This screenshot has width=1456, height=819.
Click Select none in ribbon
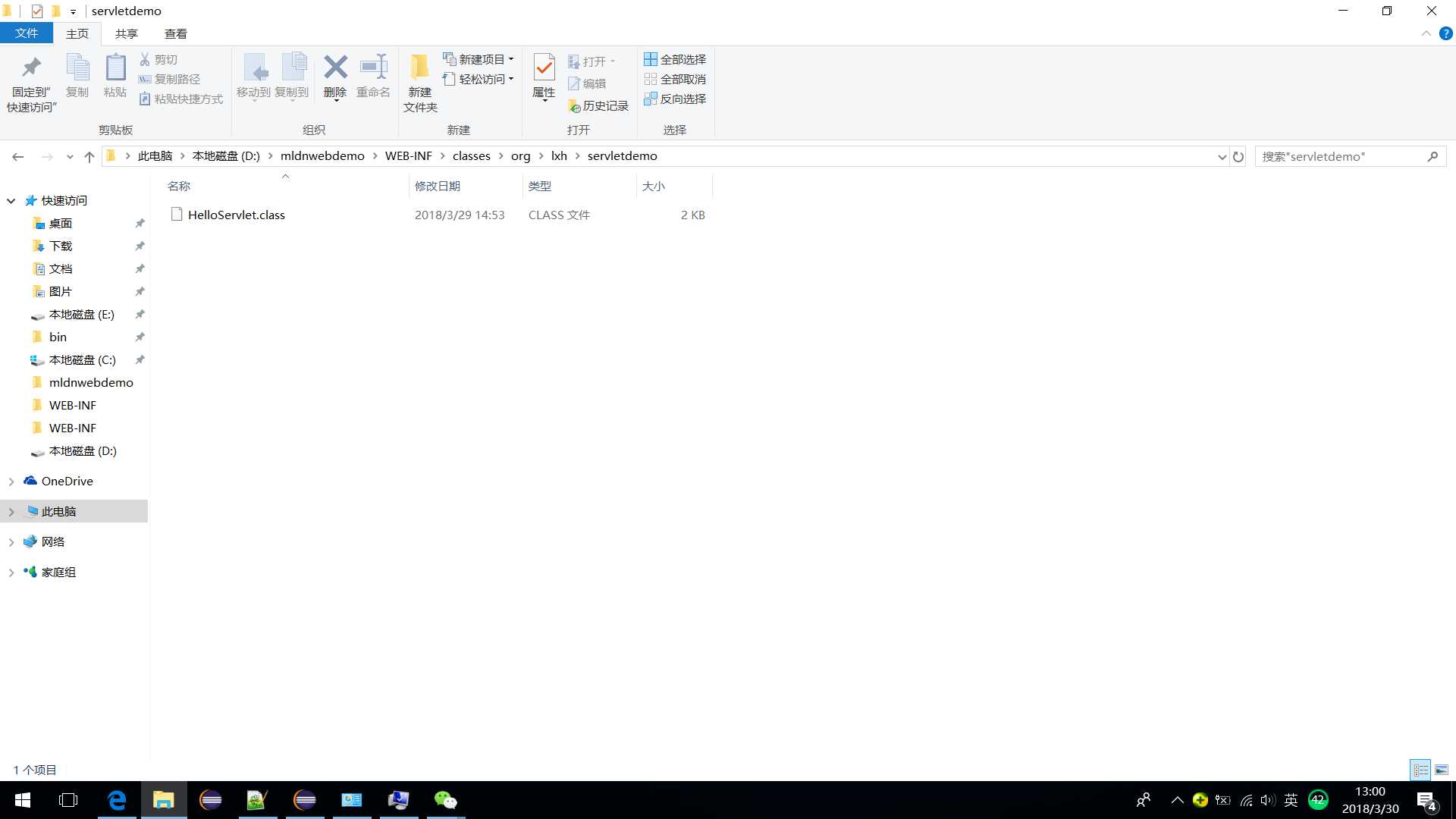coord(675,79)
